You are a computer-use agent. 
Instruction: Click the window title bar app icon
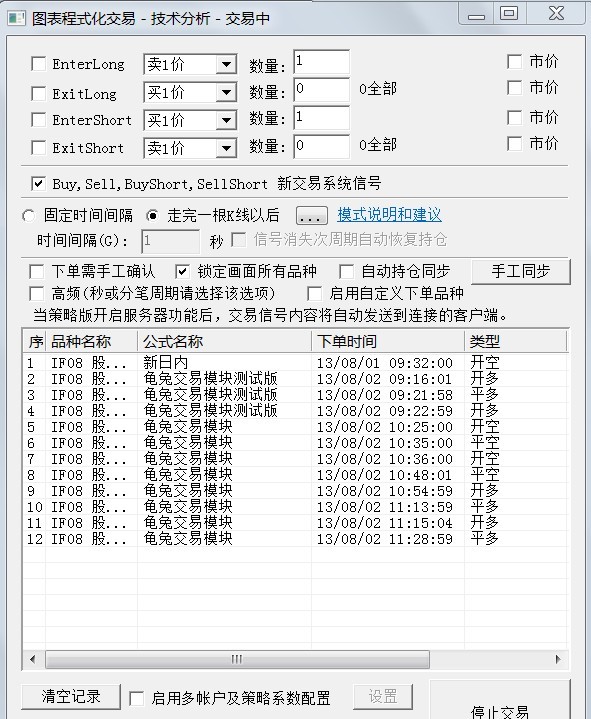[17, 18]
